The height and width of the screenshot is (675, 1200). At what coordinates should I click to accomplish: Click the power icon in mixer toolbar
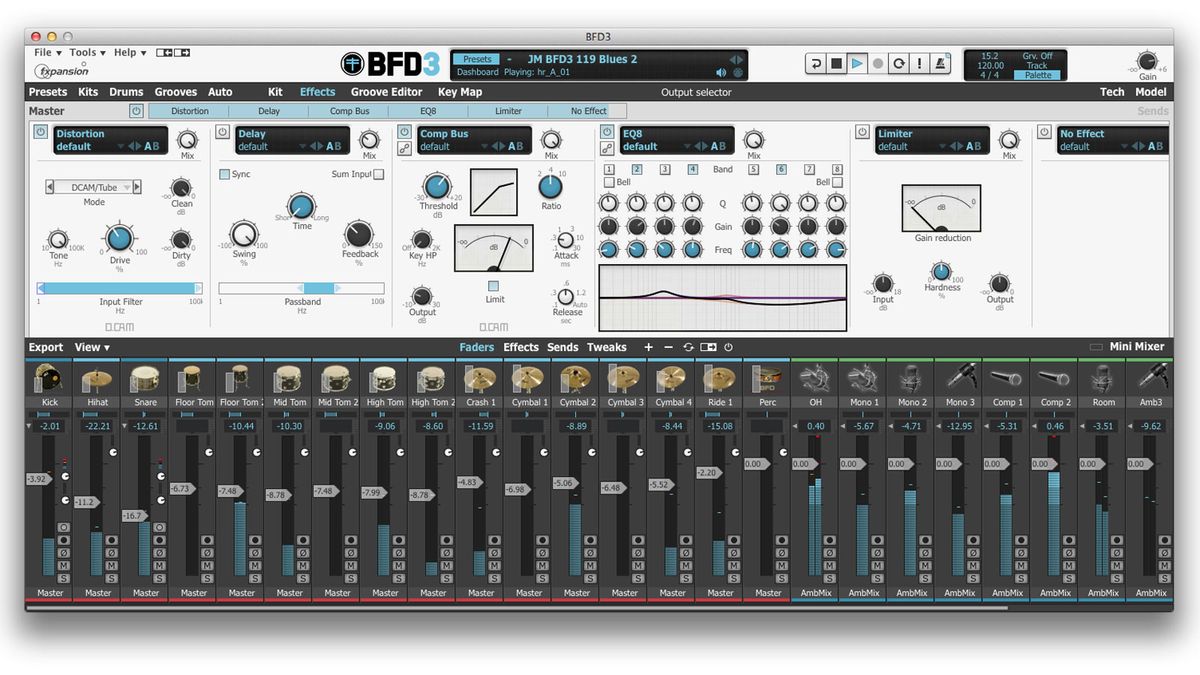pyautogui.click(x=728, y=347)
